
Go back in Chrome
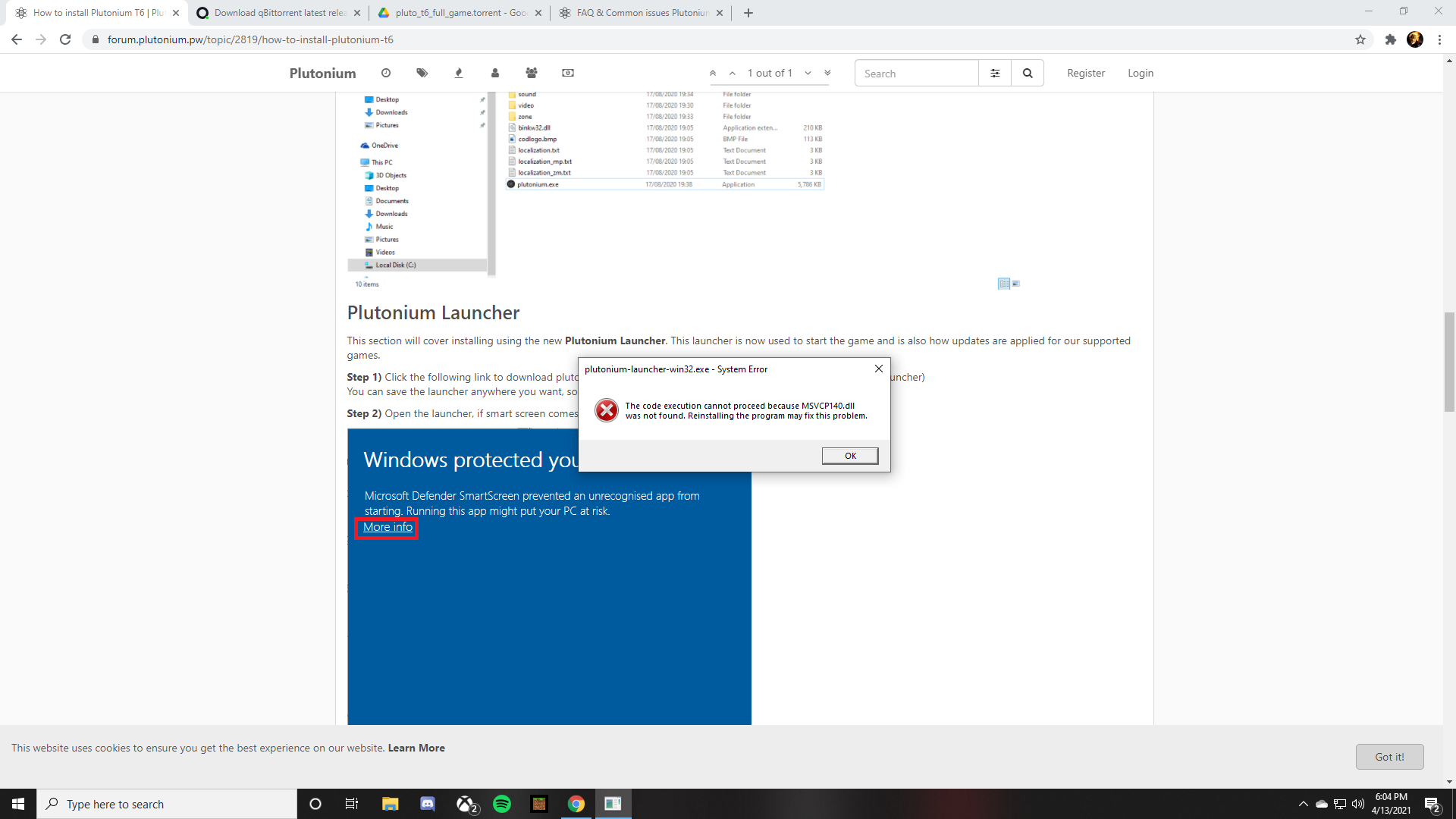[x=17, y=39]
